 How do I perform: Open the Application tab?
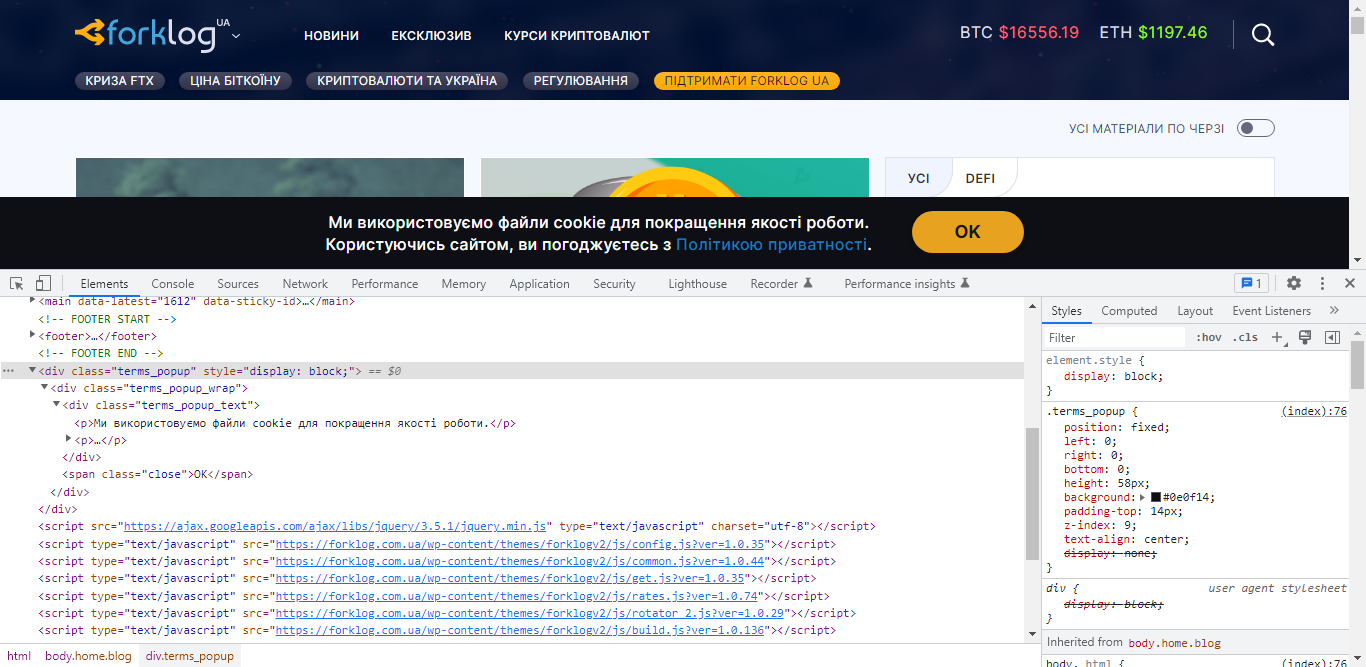click(x=539, y=284)
